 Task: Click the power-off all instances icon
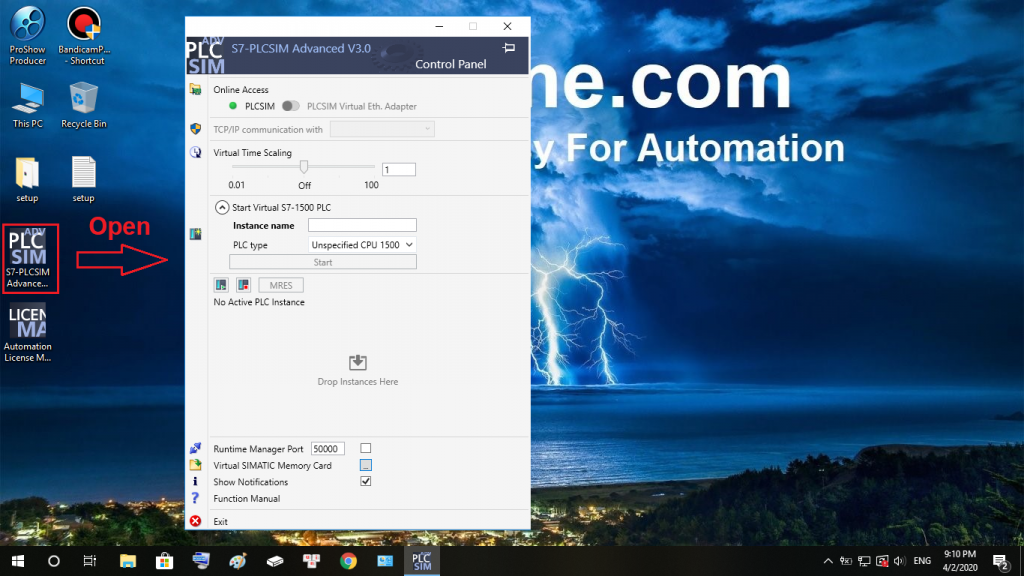pyautogui.click(x=243, y=285)
